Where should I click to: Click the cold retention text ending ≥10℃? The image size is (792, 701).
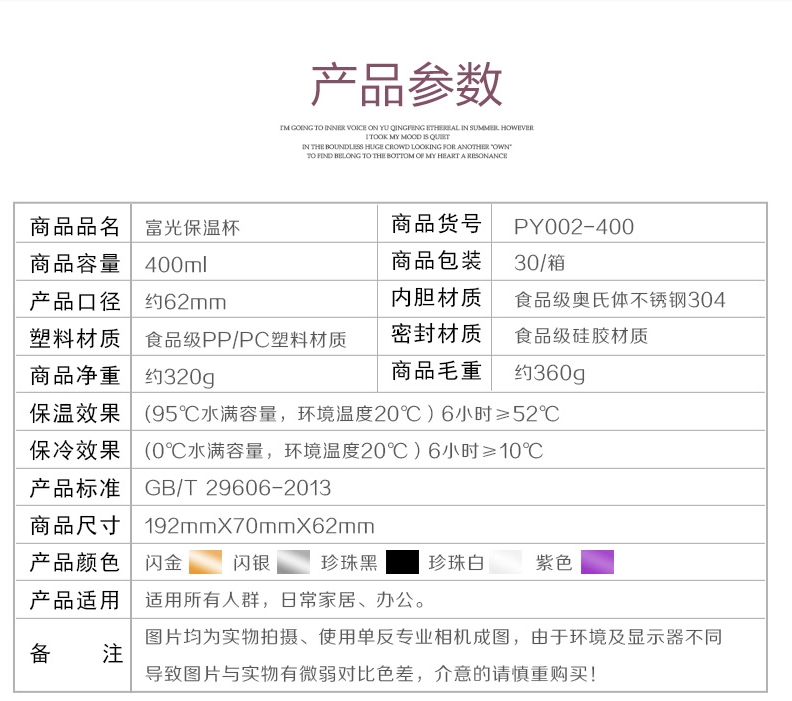point(344,451)
